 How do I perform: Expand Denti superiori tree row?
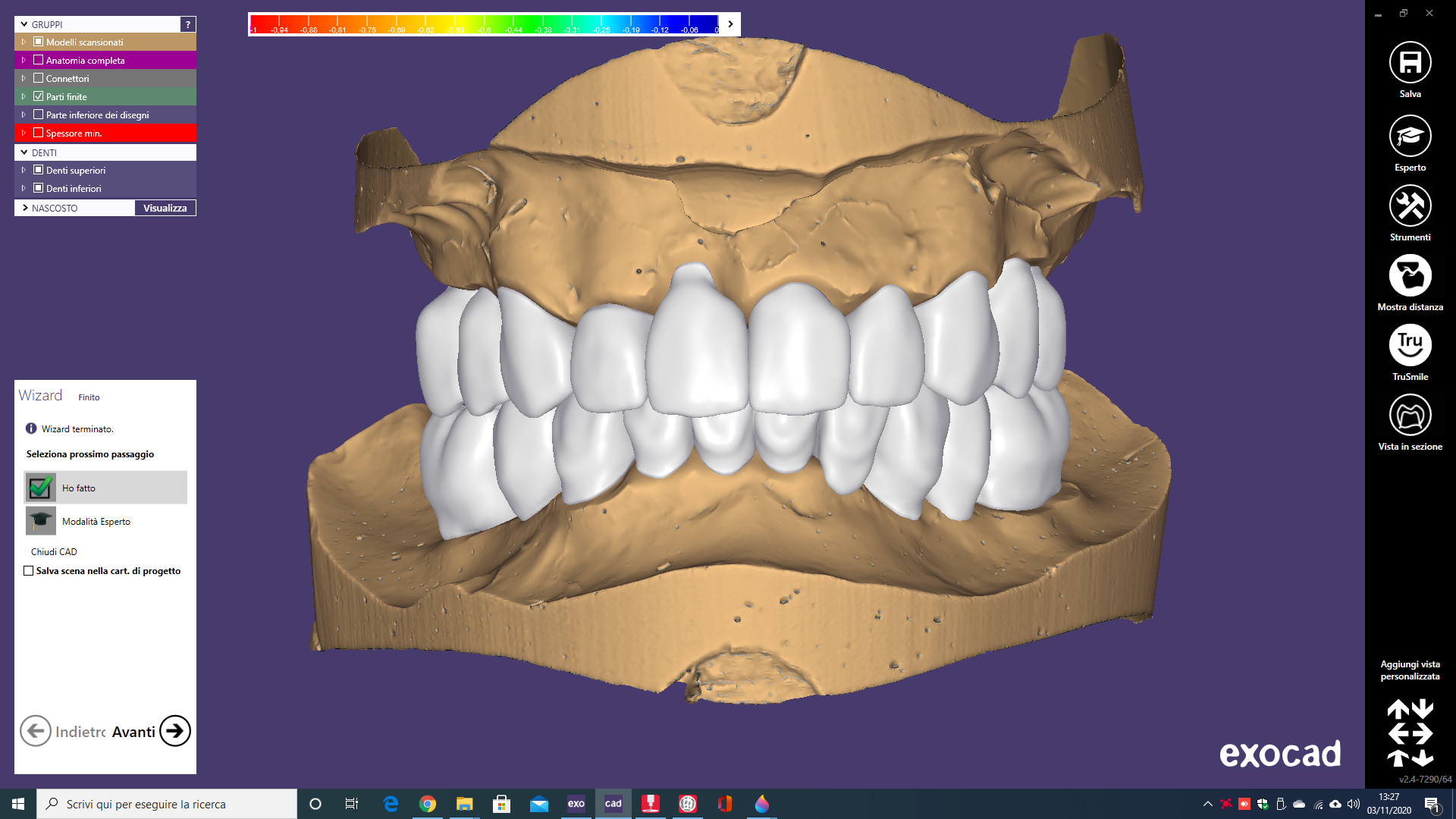click(24, 170)
